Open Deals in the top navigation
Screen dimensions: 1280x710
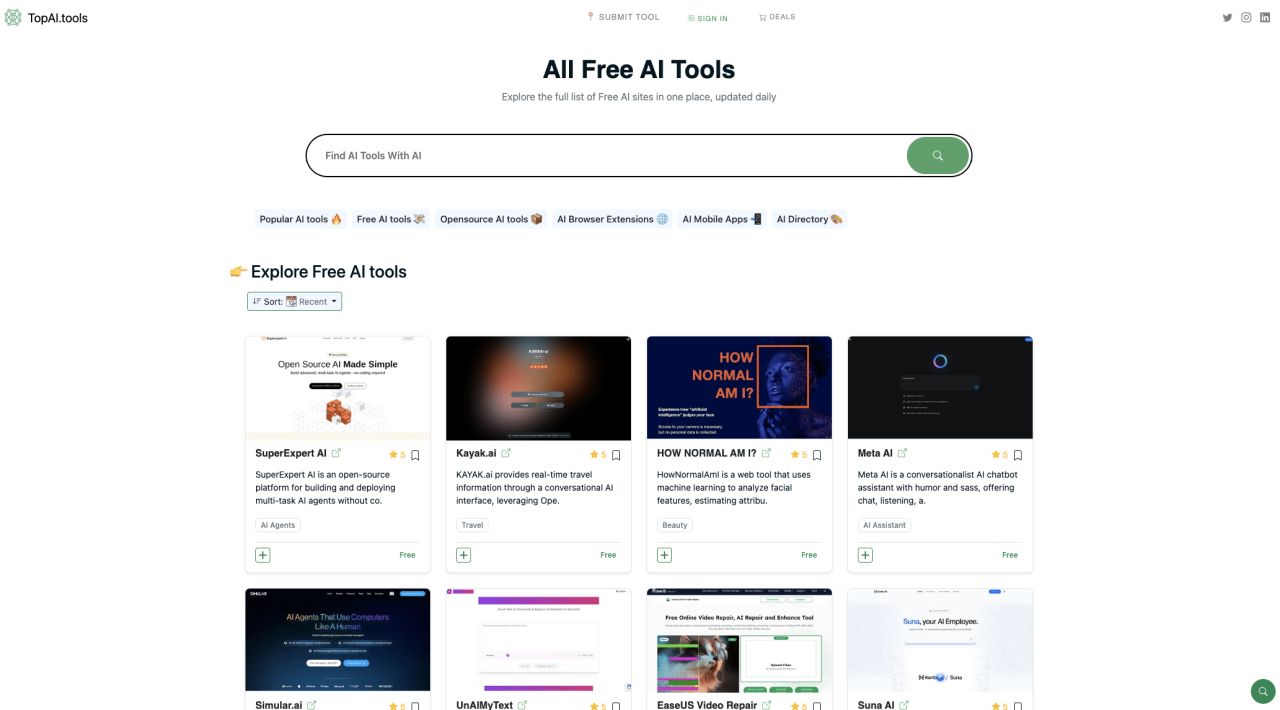[777, 17]
